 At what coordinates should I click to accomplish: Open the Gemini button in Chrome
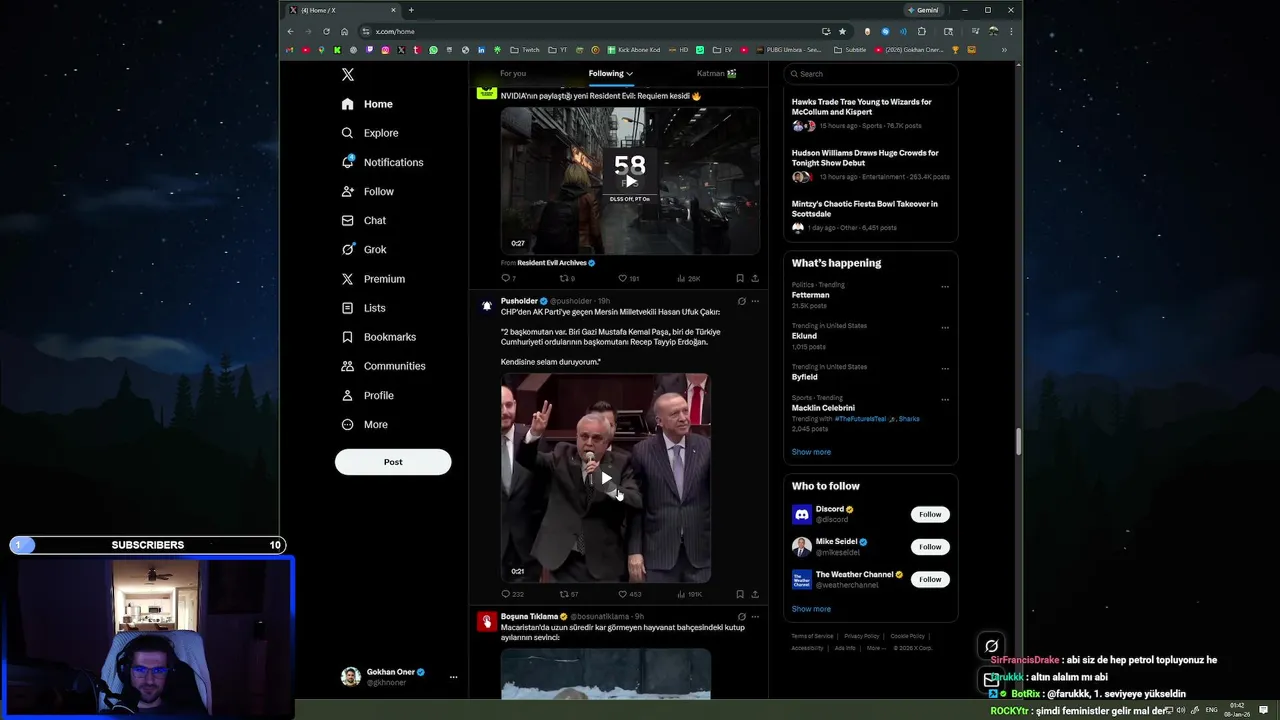(x=923, y=10)
